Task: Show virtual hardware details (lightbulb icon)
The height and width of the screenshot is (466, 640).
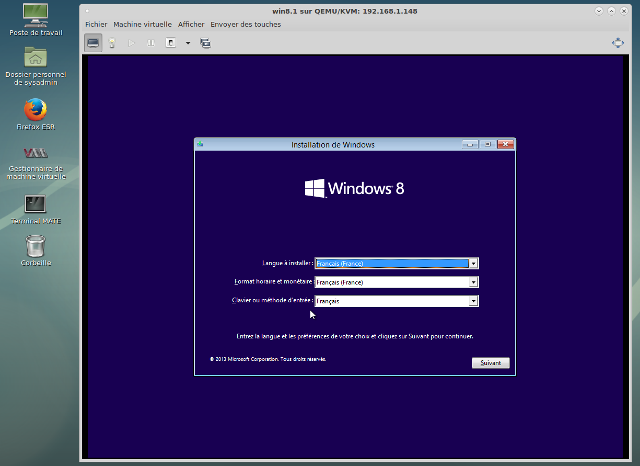Action: click(x=112, y=43)
